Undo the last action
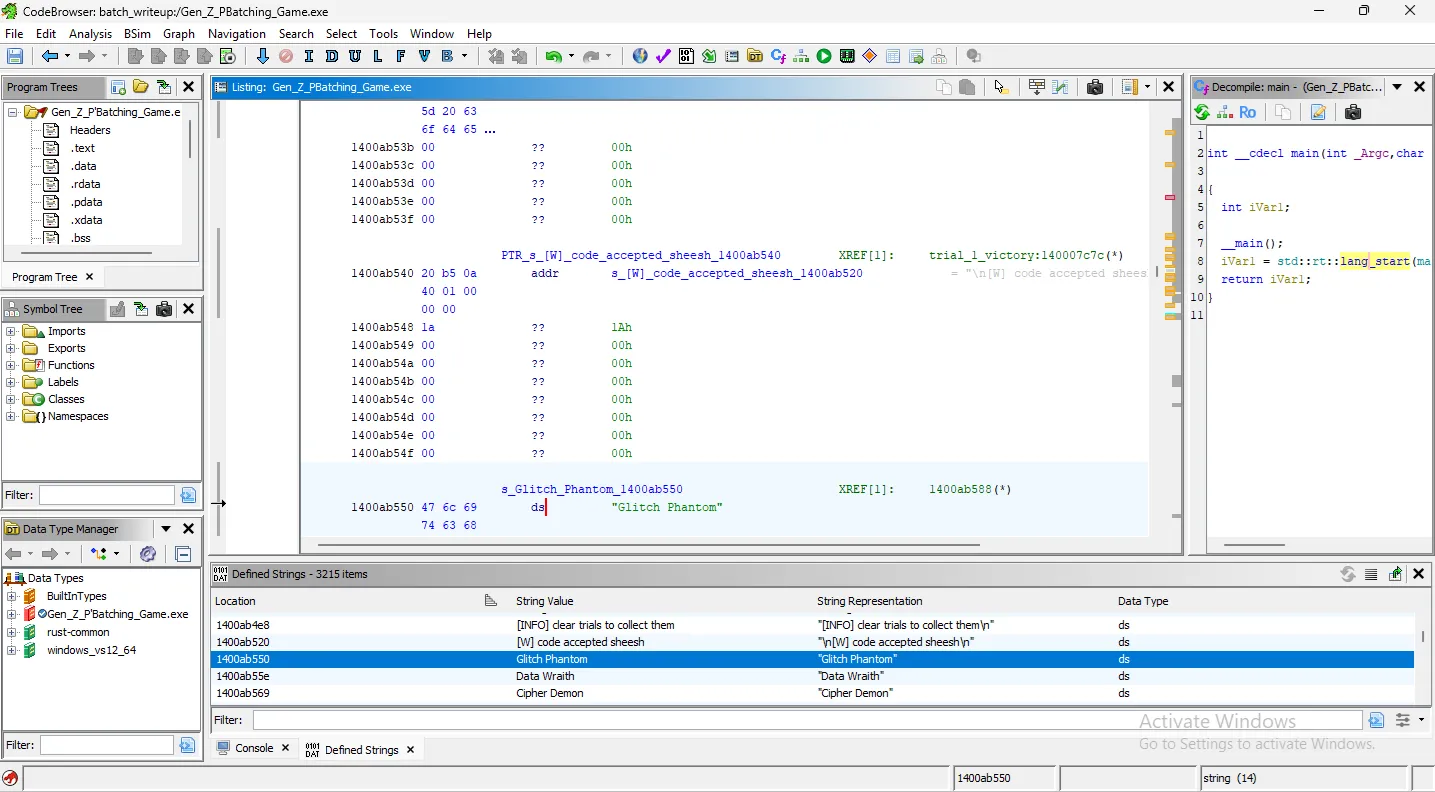Screen dimensions: 1435x792 (553, 56)
